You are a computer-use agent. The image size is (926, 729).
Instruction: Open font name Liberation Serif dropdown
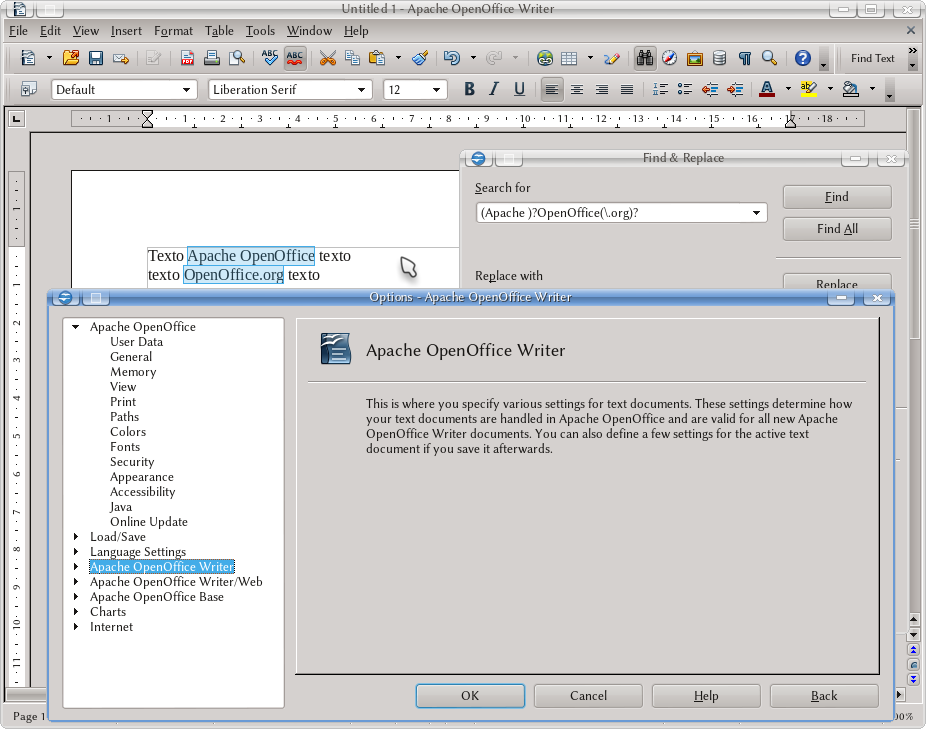point(361,90)
